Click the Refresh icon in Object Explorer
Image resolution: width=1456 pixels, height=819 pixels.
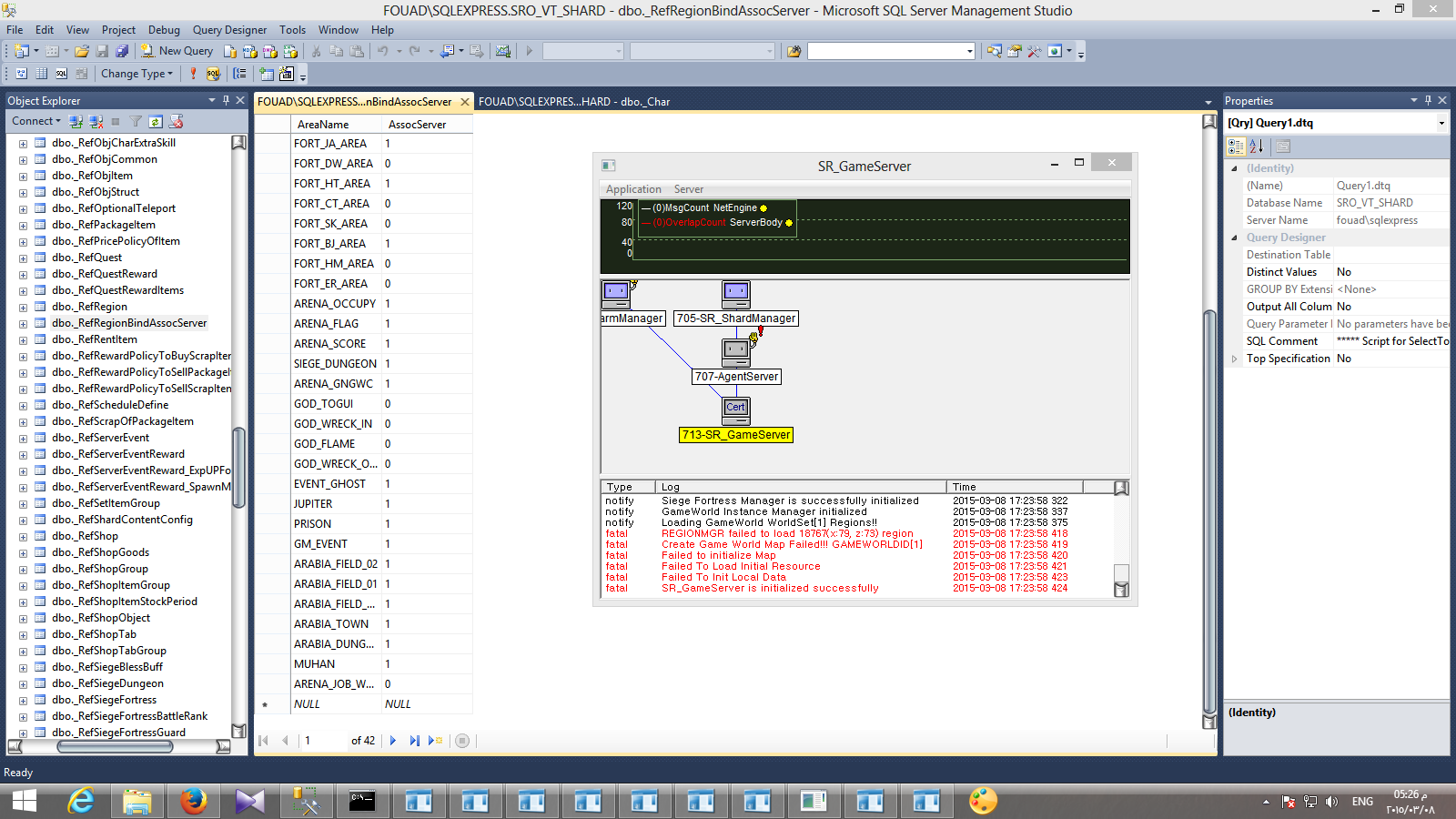(x=156, y=121)
